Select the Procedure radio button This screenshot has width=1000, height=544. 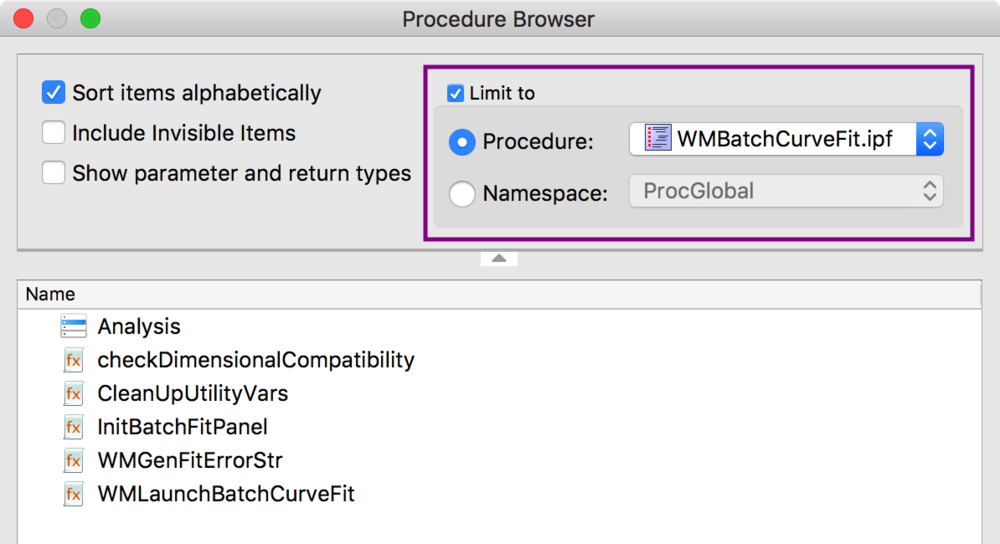tap(462, 142)
